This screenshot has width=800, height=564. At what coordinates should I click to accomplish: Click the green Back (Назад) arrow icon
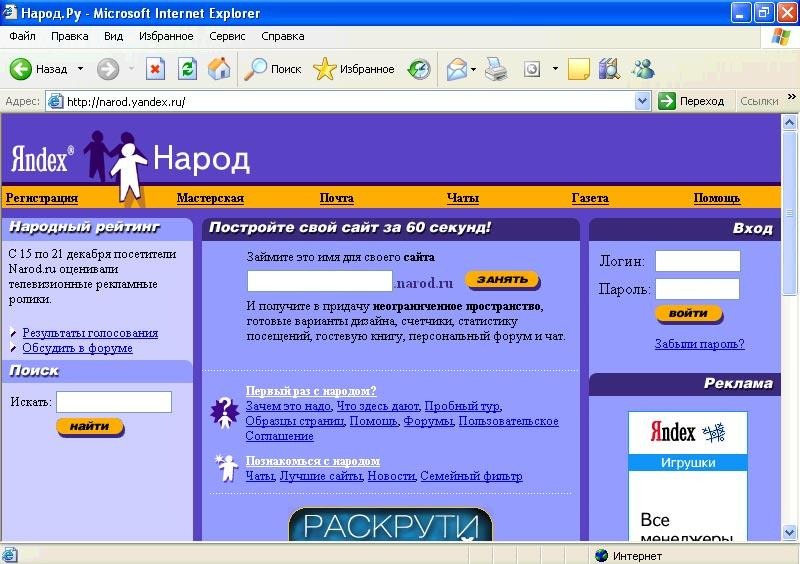pos(20,69)
